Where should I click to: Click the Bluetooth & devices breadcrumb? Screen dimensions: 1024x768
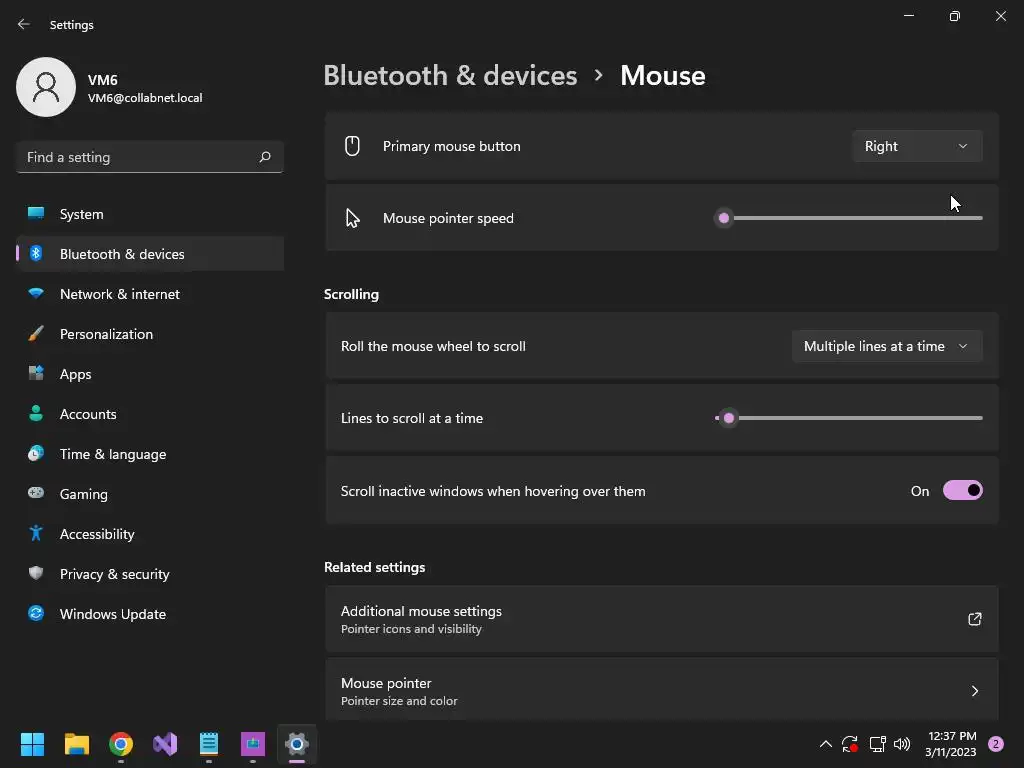pos(450,75)
